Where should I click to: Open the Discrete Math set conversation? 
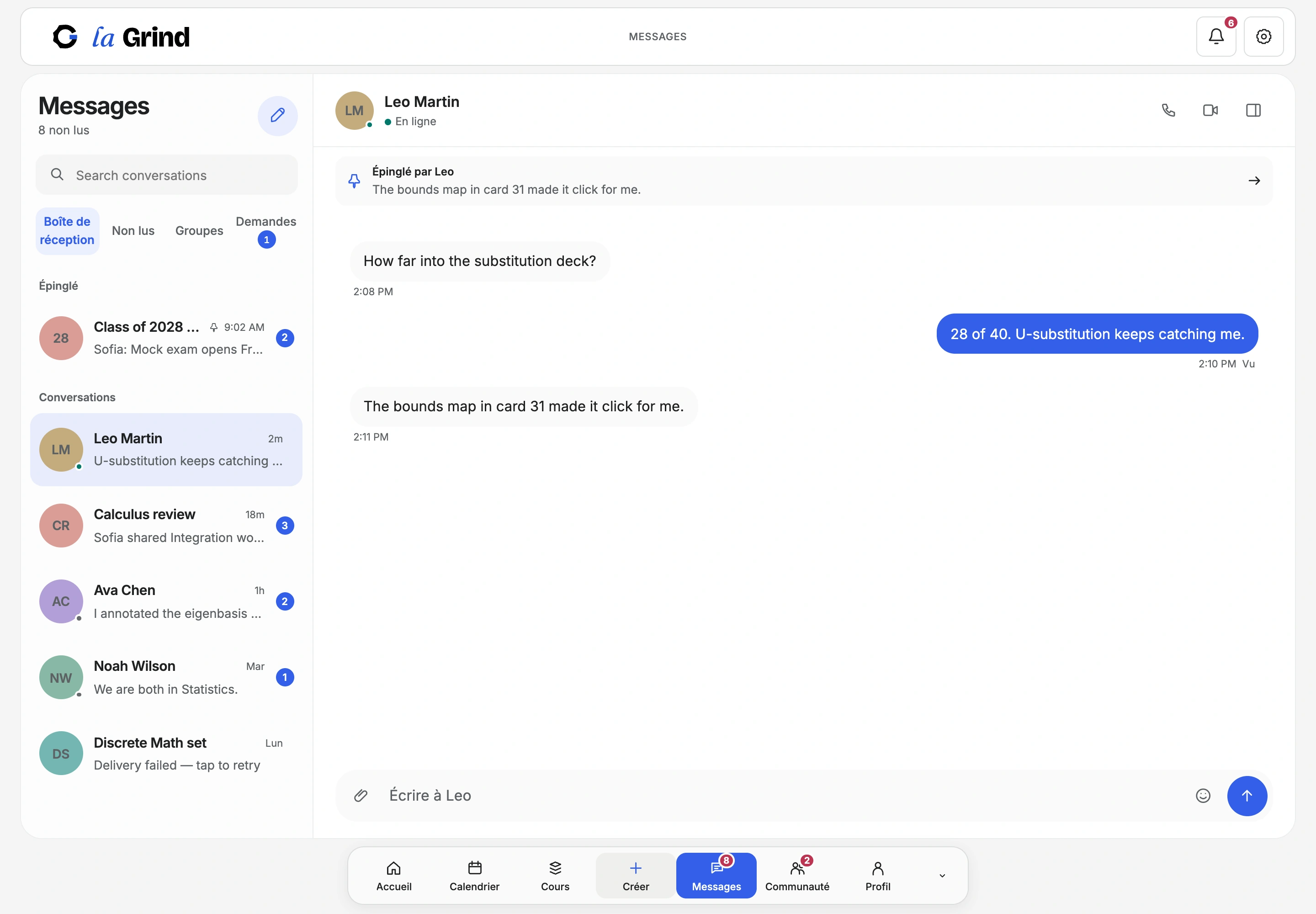[166, 754]
